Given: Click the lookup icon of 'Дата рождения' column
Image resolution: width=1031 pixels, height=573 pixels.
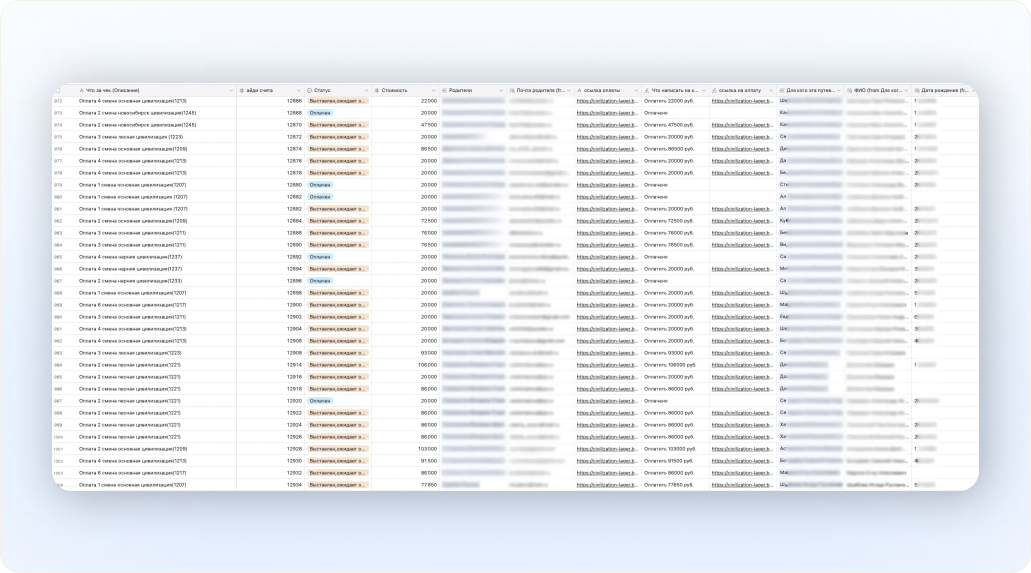Looking at the screenshot, I should tap(917, 90).
